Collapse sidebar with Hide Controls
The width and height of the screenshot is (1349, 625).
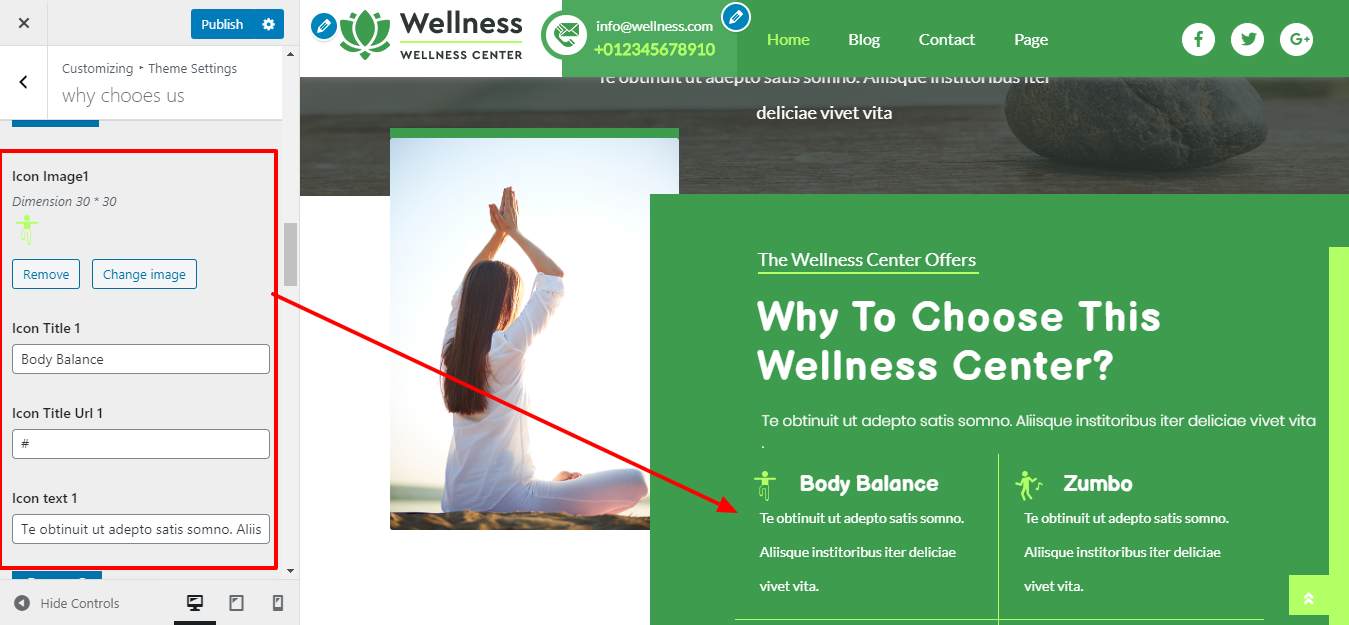67,603
